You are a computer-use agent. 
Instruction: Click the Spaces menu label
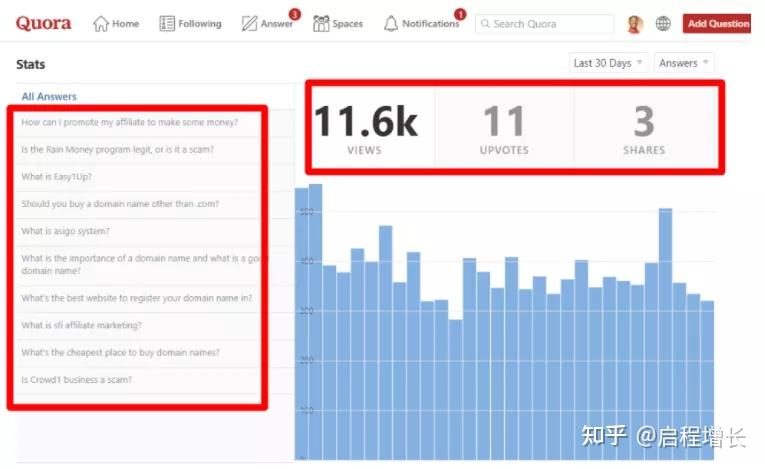[x=347, y=23]
